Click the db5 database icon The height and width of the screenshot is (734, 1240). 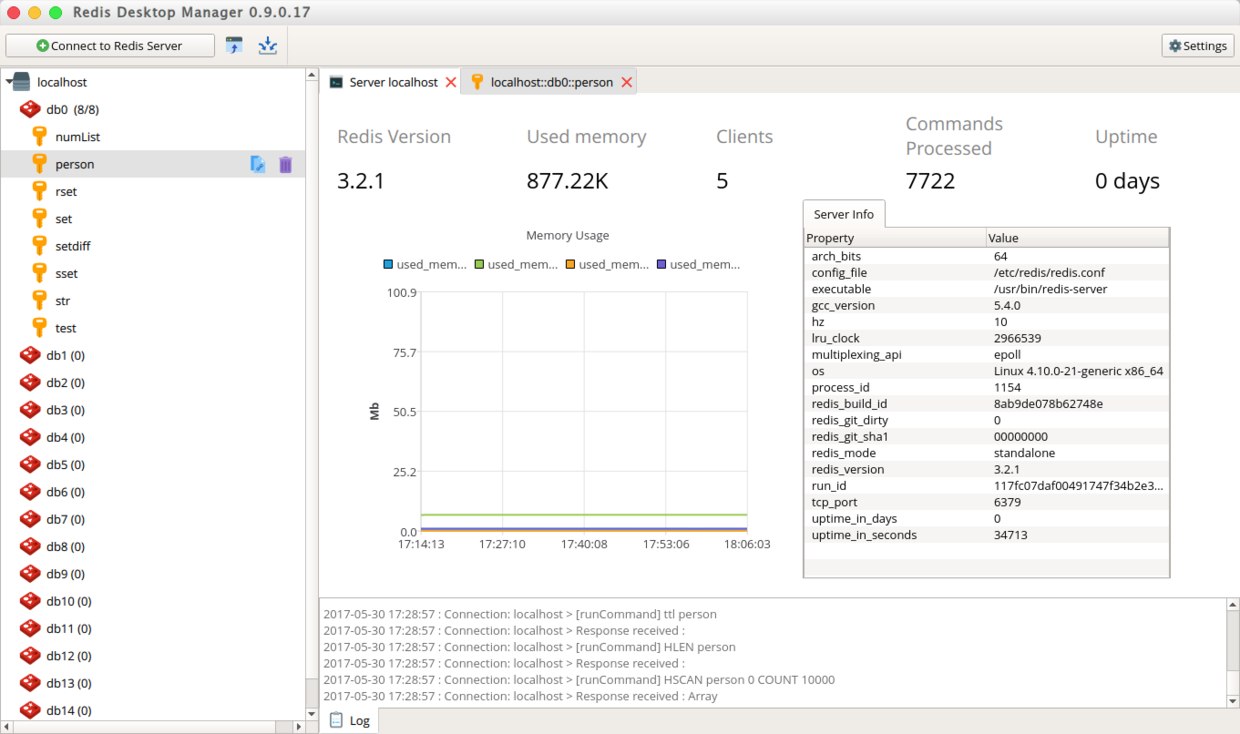[x=30, y=464]
